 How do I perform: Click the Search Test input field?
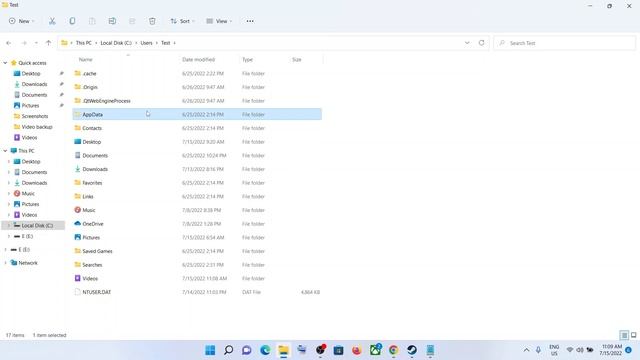pyautogui.click(x=564, y=43)
